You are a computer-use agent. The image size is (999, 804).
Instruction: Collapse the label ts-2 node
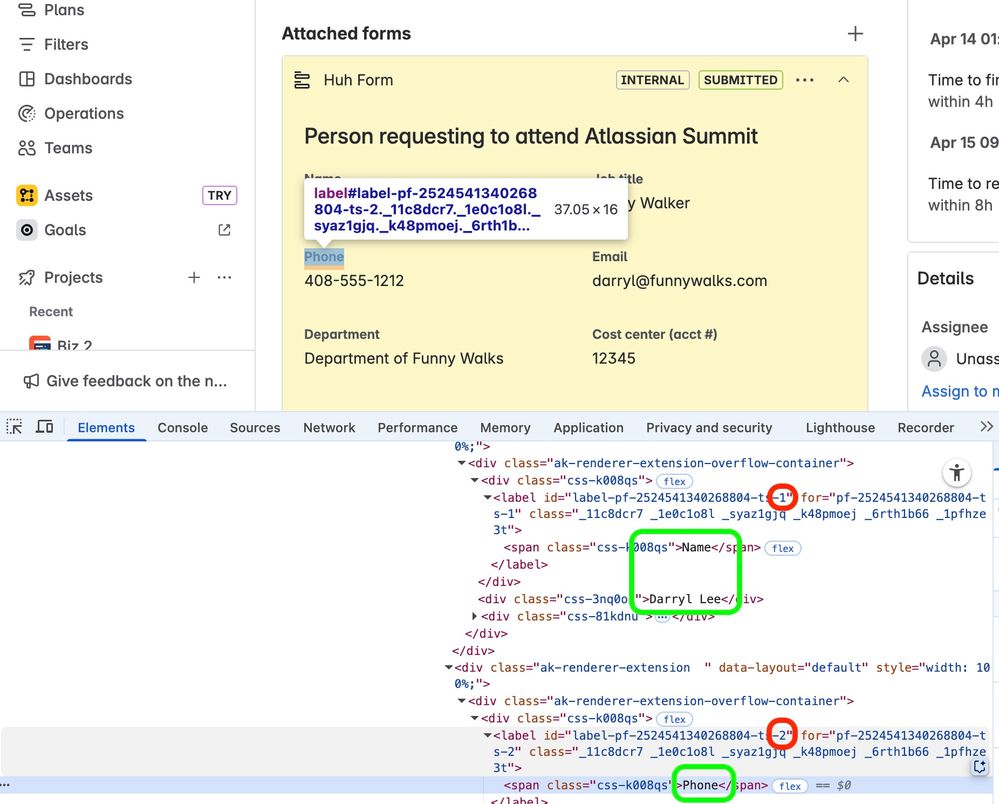(x=487, y=735)
